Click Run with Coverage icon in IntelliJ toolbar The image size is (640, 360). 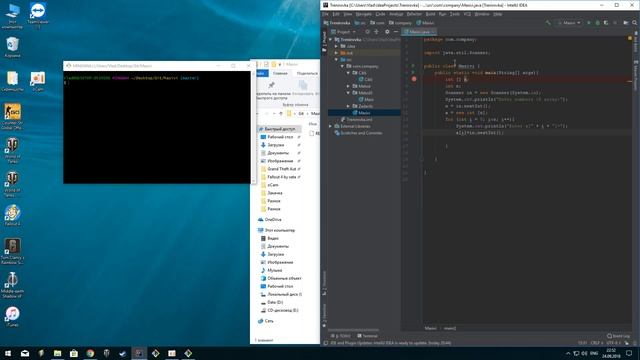(x=606, y=23)
